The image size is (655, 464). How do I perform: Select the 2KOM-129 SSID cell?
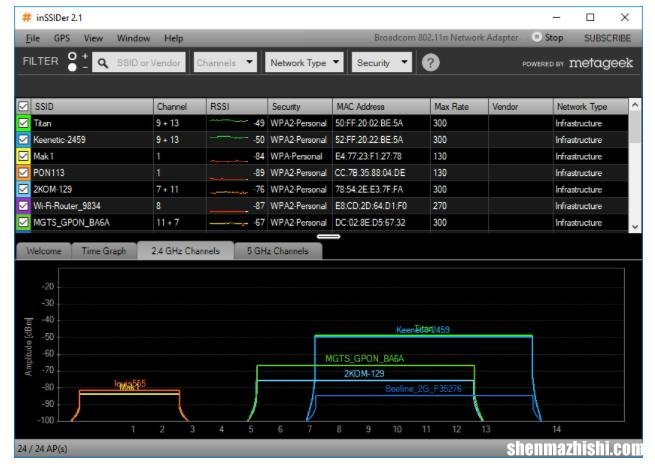(92, 189)
